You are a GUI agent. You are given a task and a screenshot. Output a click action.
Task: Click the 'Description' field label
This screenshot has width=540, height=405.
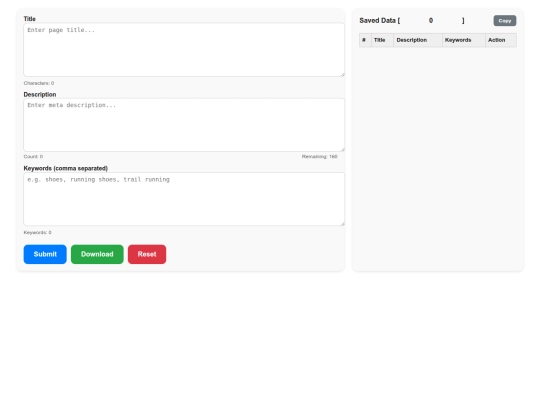point(40,94)
